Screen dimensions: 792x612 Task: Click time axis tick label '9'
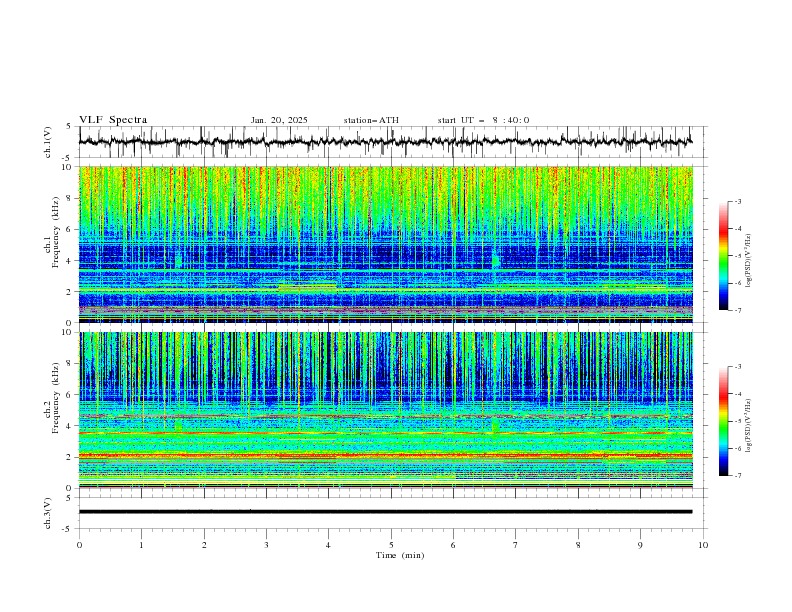640,545
